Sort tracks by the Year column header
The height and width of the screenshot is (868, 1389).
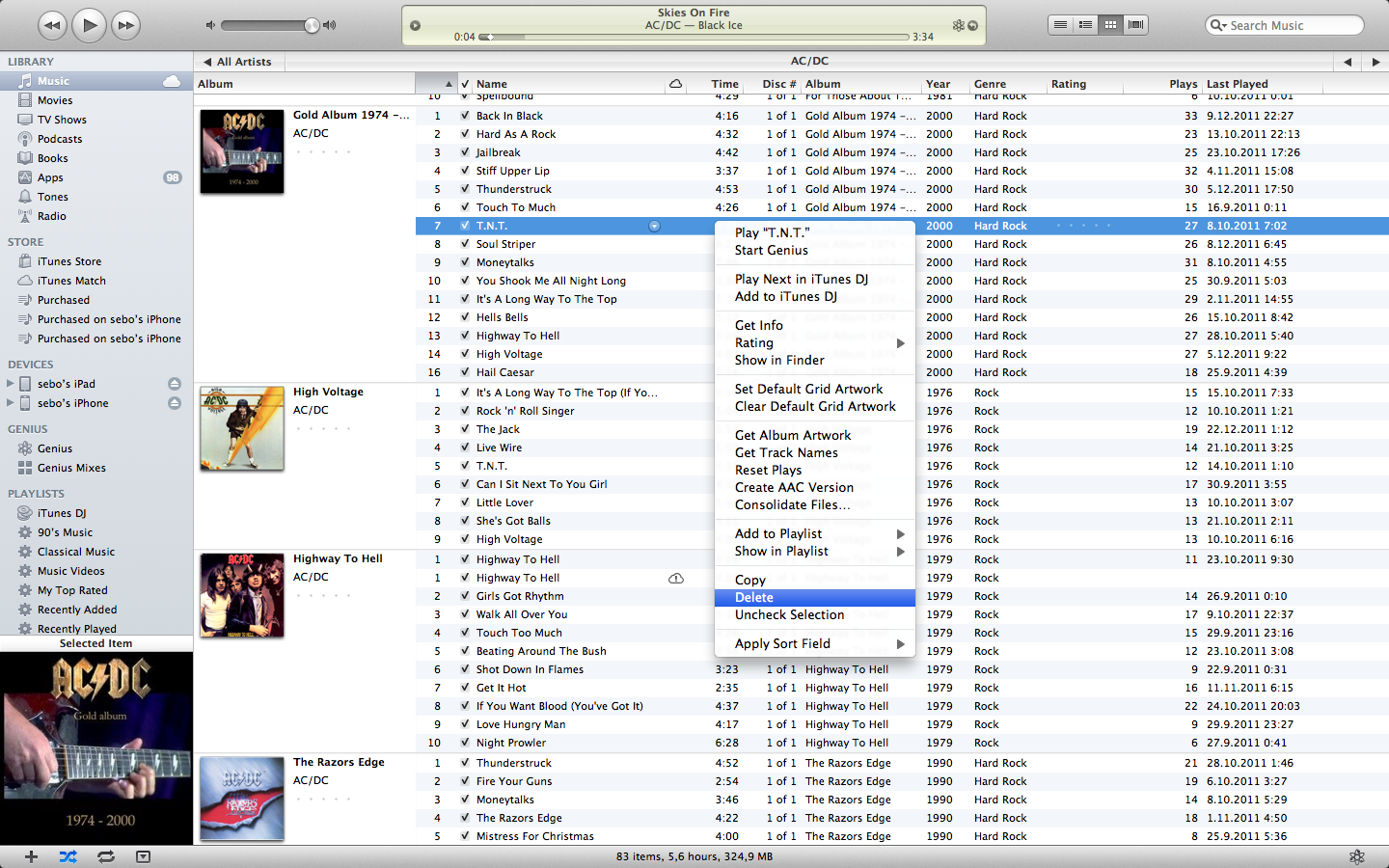pyautogui.click(x=944, y=84)
